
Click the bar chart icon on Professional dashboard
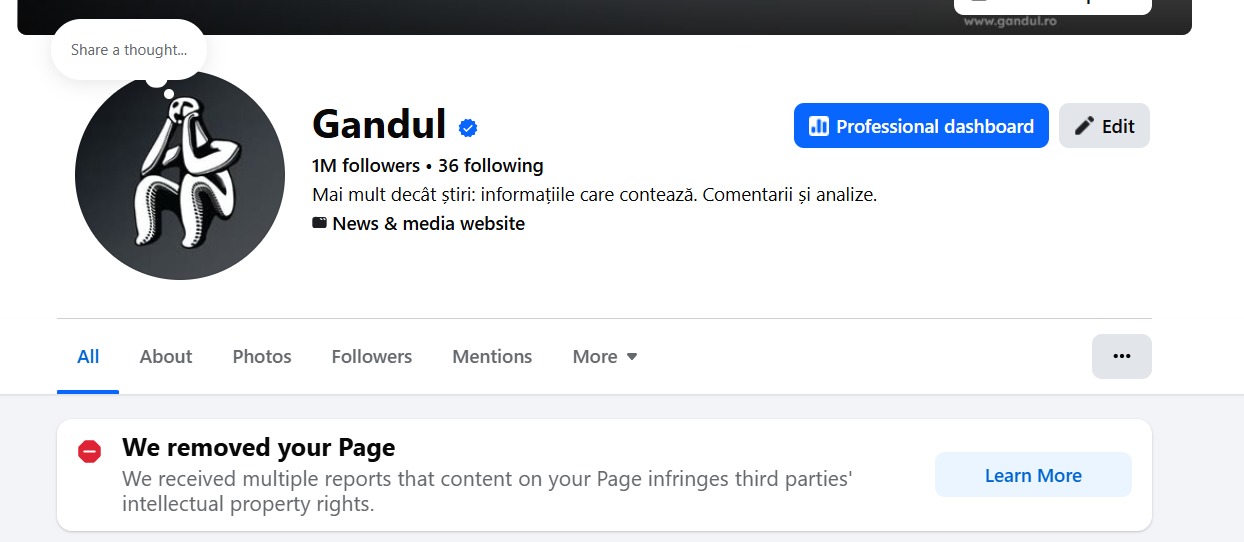819,126
